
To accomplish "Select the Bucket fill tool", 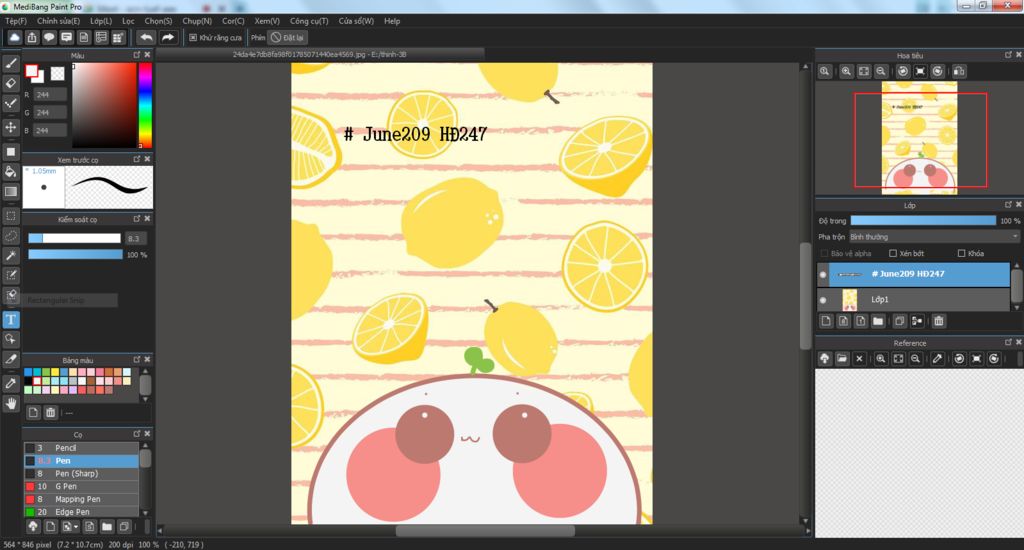I will pyautogui.click(x=10, y=172).
